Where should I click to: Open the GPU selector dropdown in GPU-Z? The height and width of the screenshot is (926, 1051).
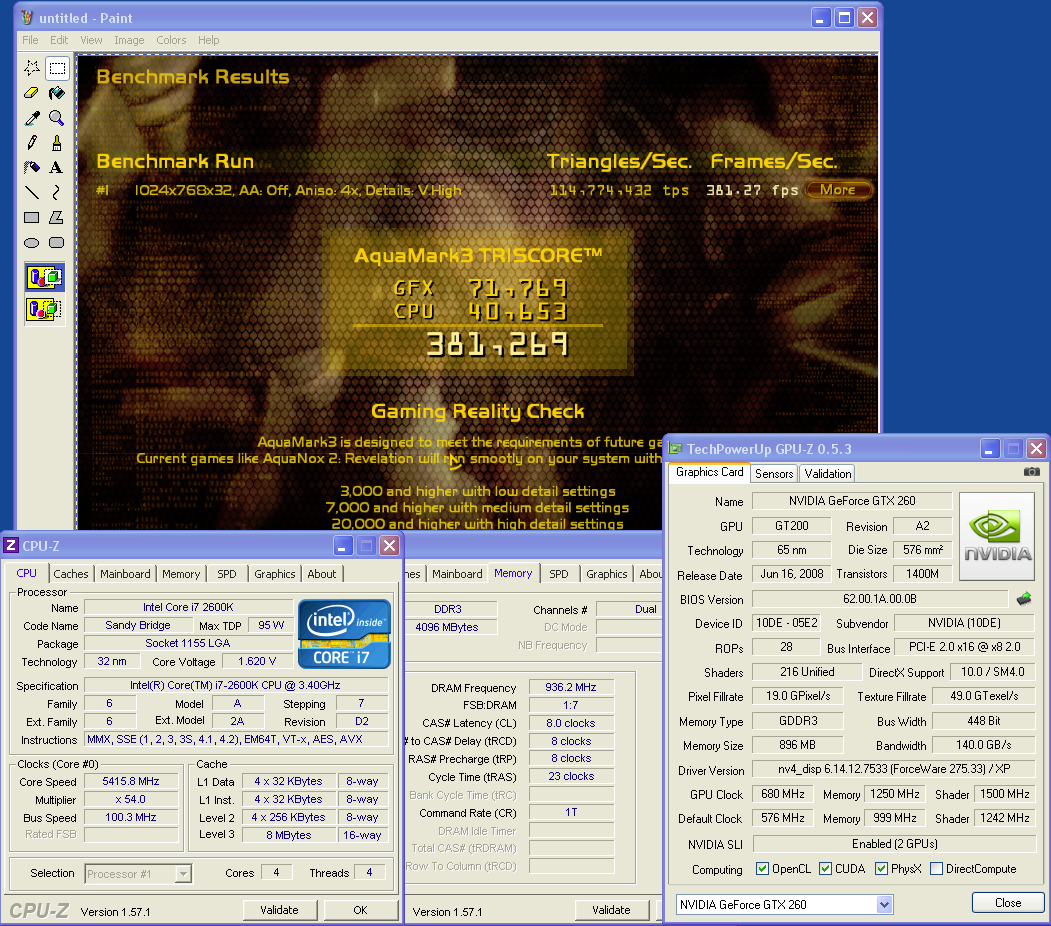(x=884, y=905)
